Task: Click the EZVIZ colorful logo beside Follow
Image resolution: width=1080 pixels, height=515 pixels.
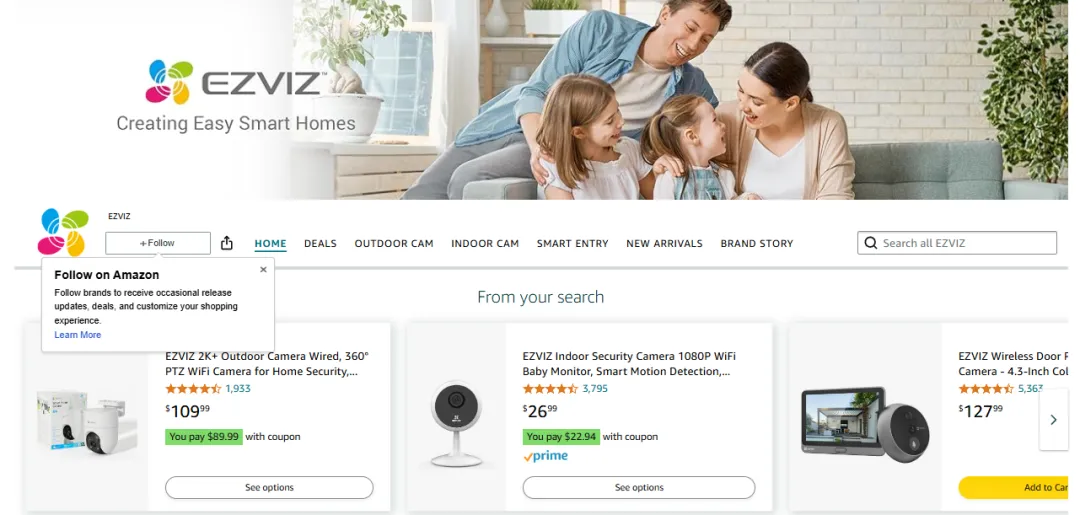Action: pos(63,232)
